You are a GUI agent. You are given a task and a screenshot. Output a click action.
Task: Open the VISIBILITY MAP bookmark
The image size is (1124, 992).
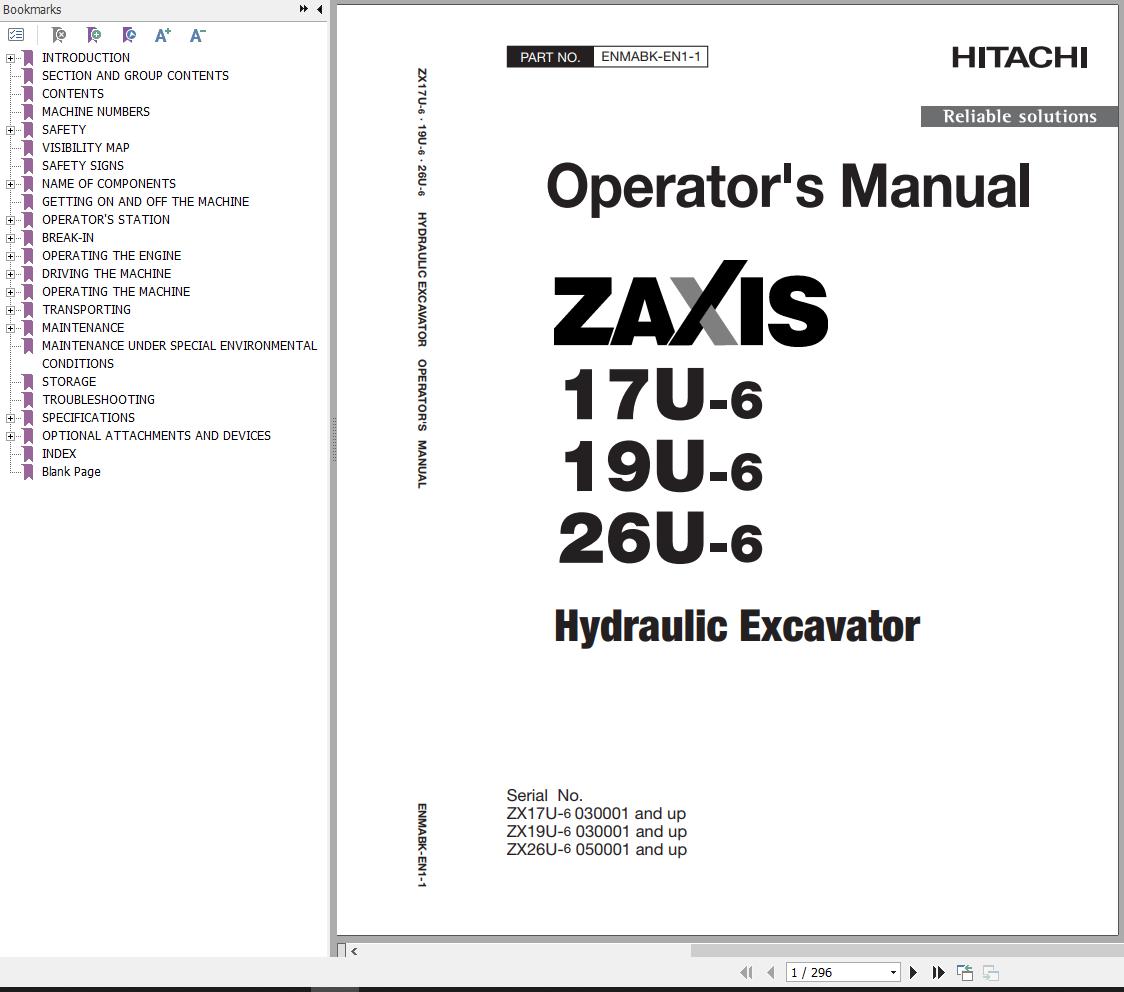[x=85, y=148]
